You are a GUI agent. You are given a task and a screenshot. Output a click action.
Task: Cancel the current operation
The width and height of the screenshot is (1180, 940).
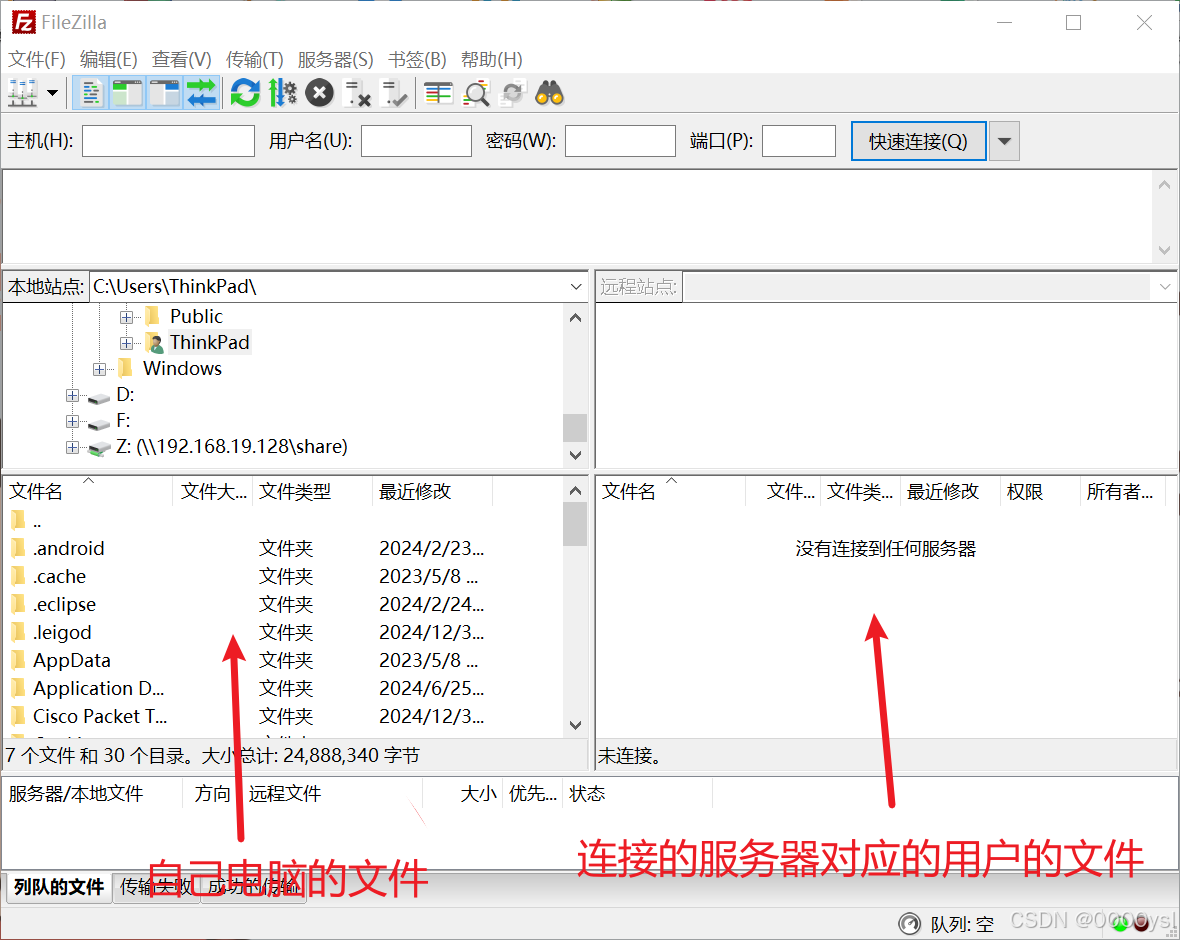319,93
